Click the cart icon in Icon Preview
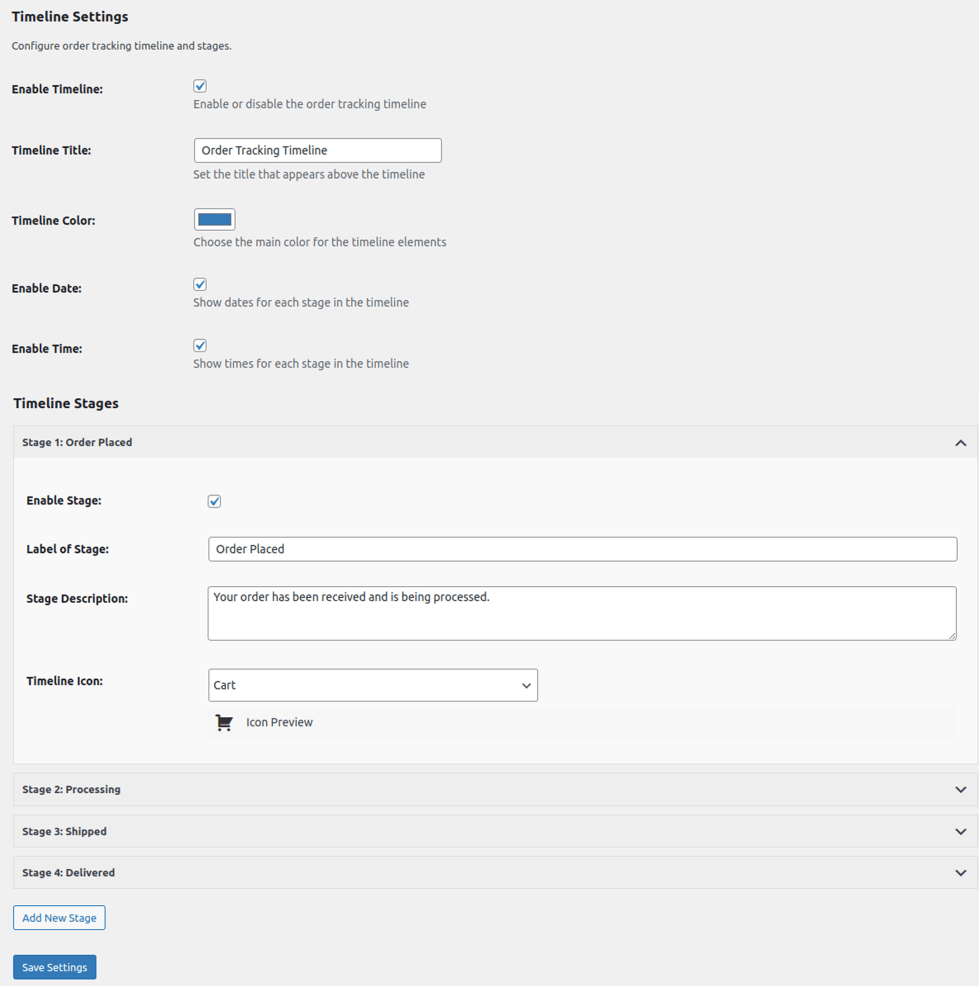Screen dimensions: 979x986 [x=224, y=722]
